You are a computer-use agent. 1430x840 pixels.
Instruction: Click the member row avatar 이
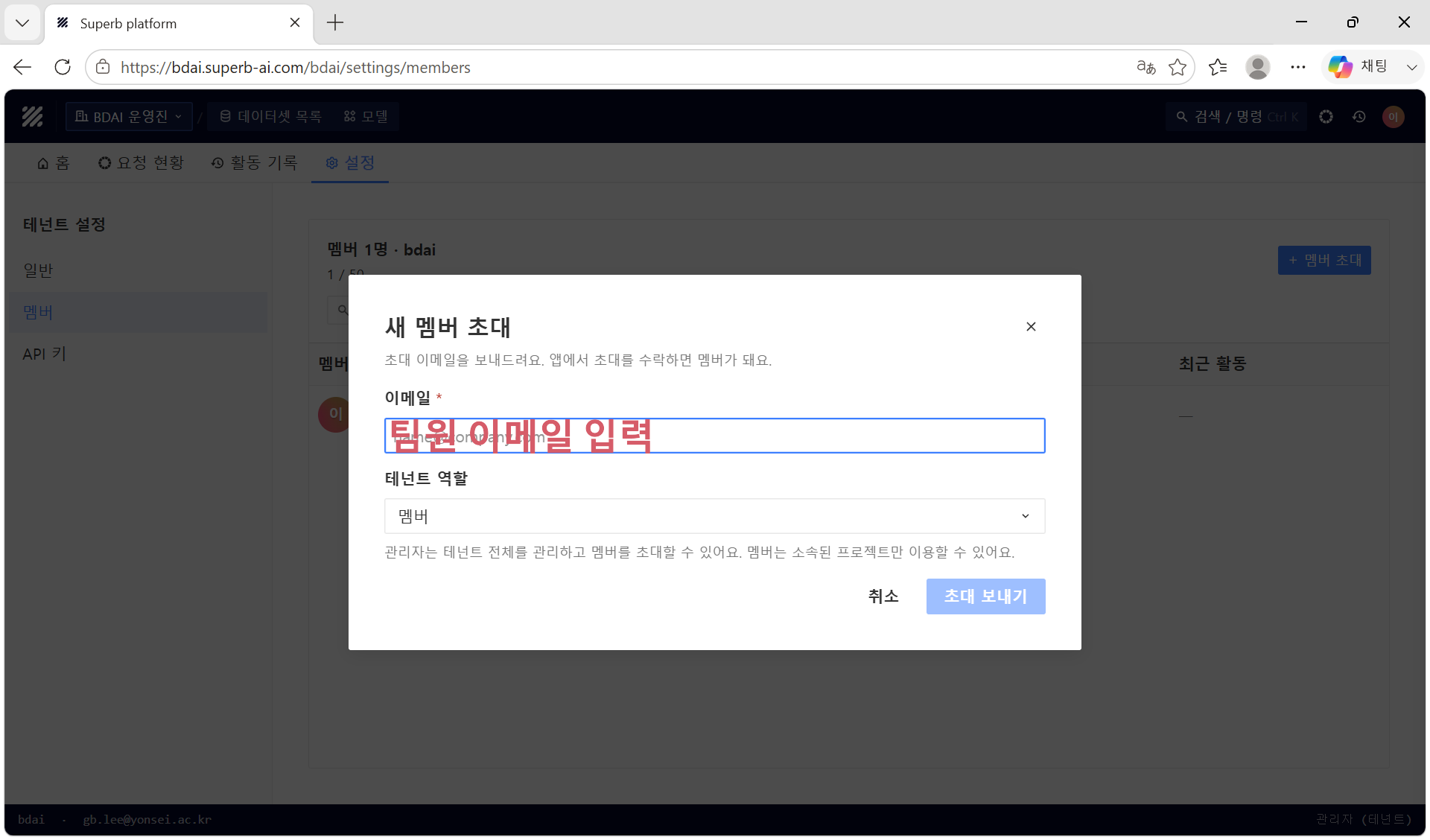click(334, 414)
